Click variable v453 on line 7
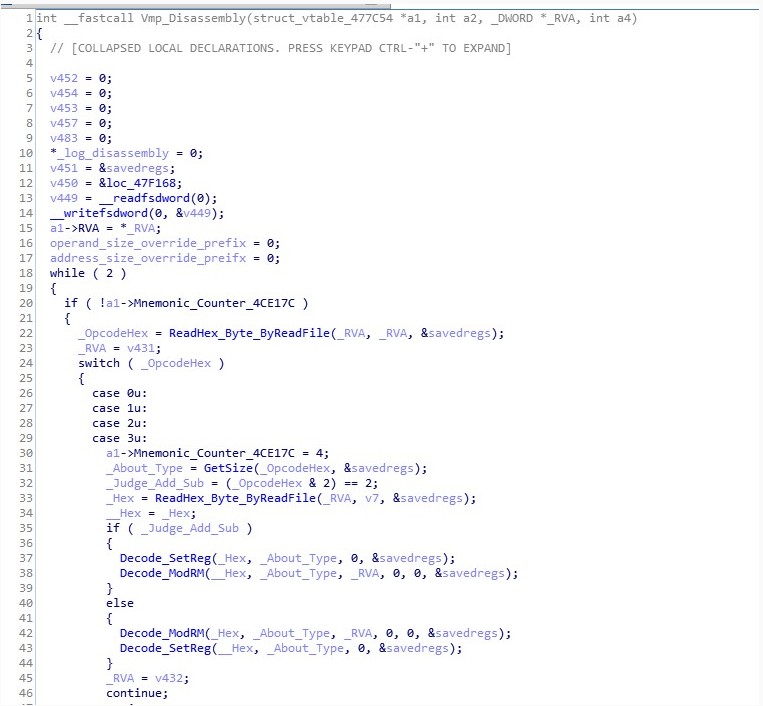 tap(64, 108)
